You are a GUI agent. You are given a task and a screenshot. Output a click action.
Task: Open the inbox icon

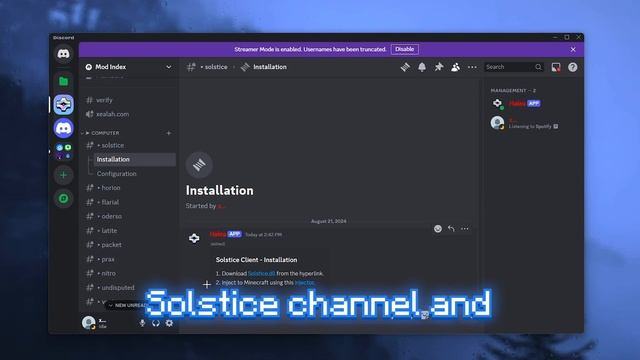click(556, 67)
